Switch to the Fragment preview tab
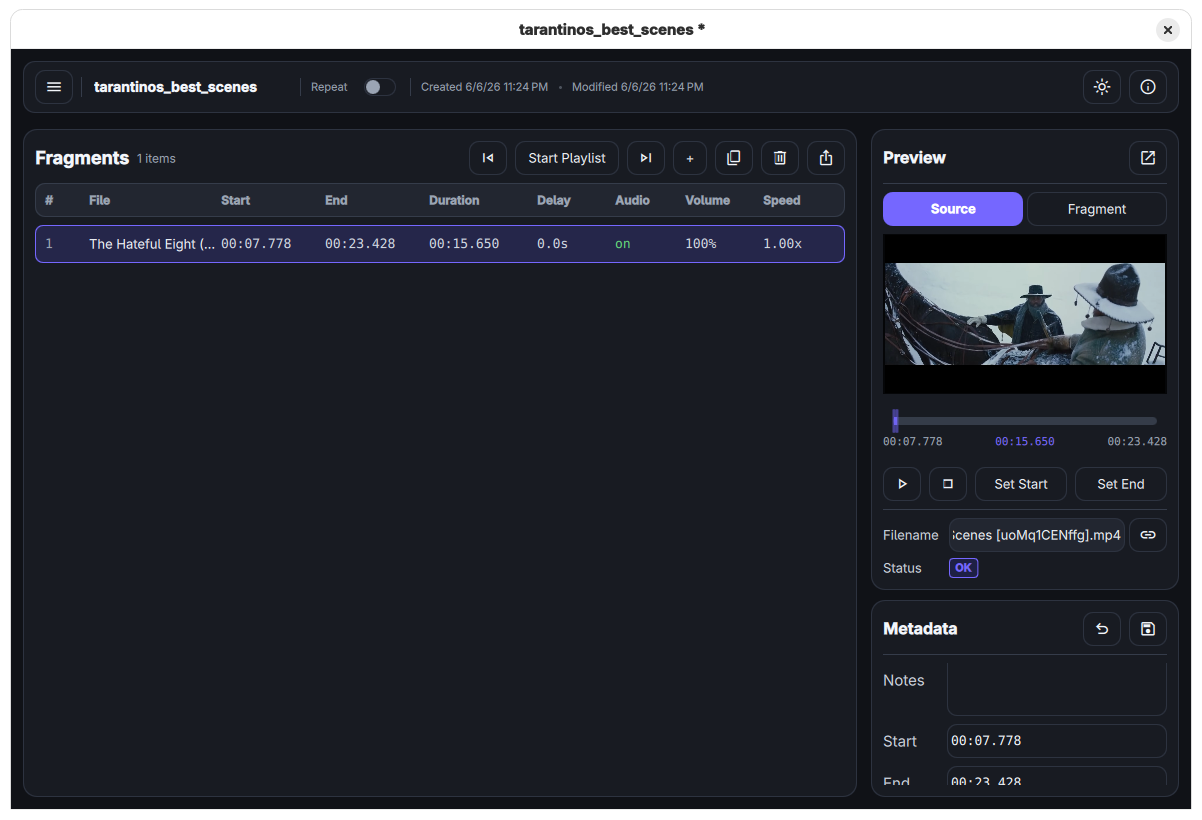1202x820 pixels. pos(1097,209)
